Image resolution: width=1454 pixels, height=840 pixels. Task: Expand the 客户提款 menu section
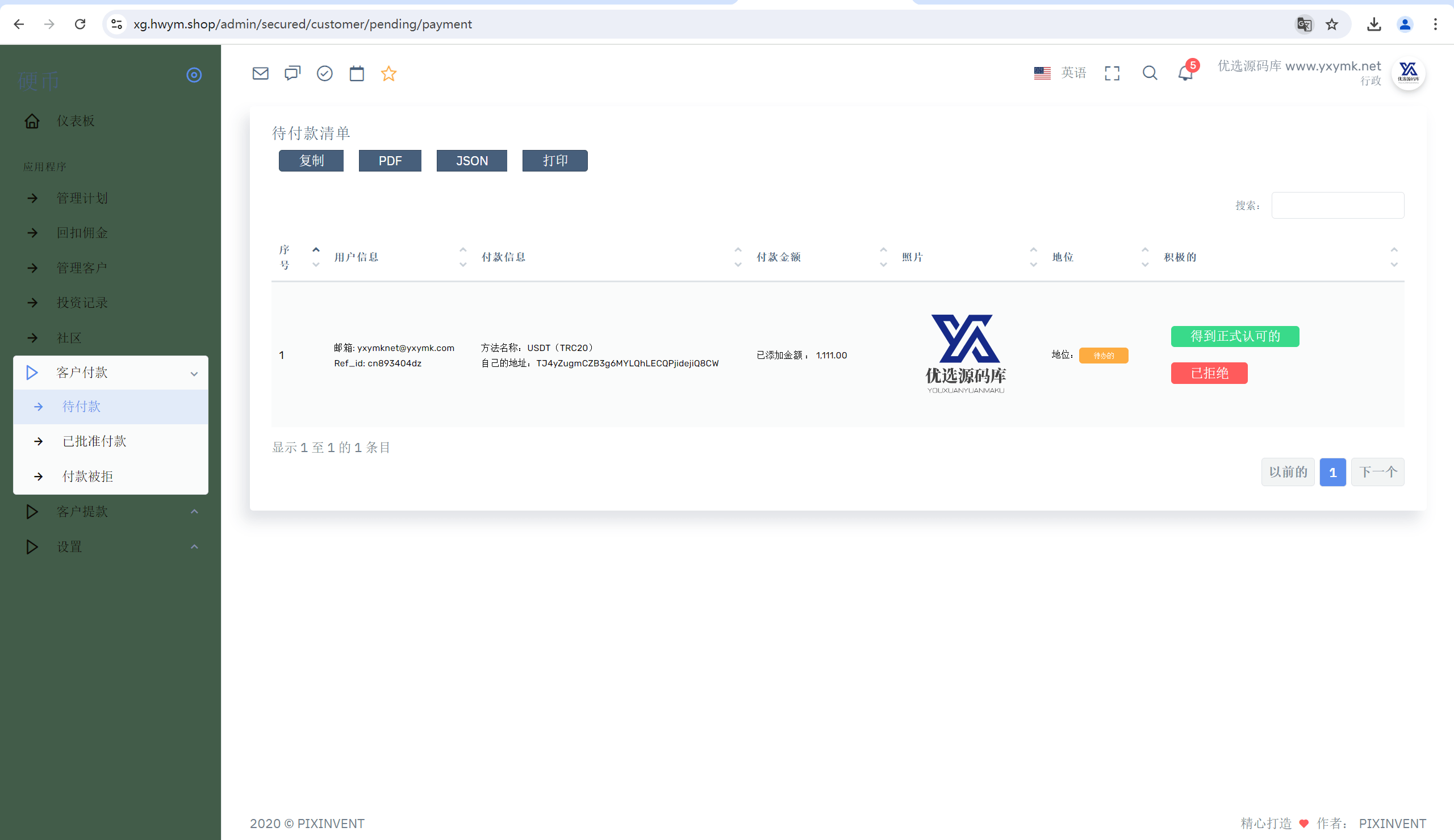pos(111,512)
